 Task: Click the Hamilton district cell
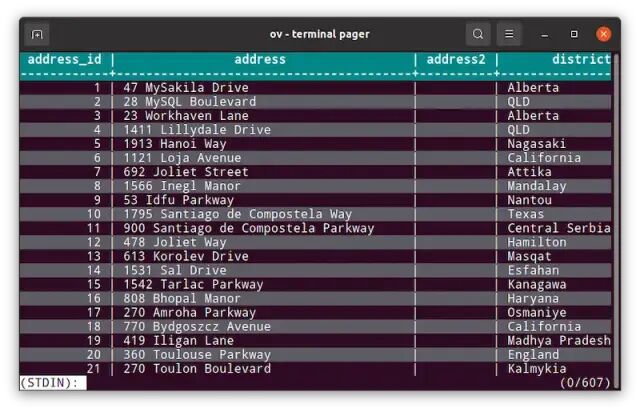(x=537, y=242)
